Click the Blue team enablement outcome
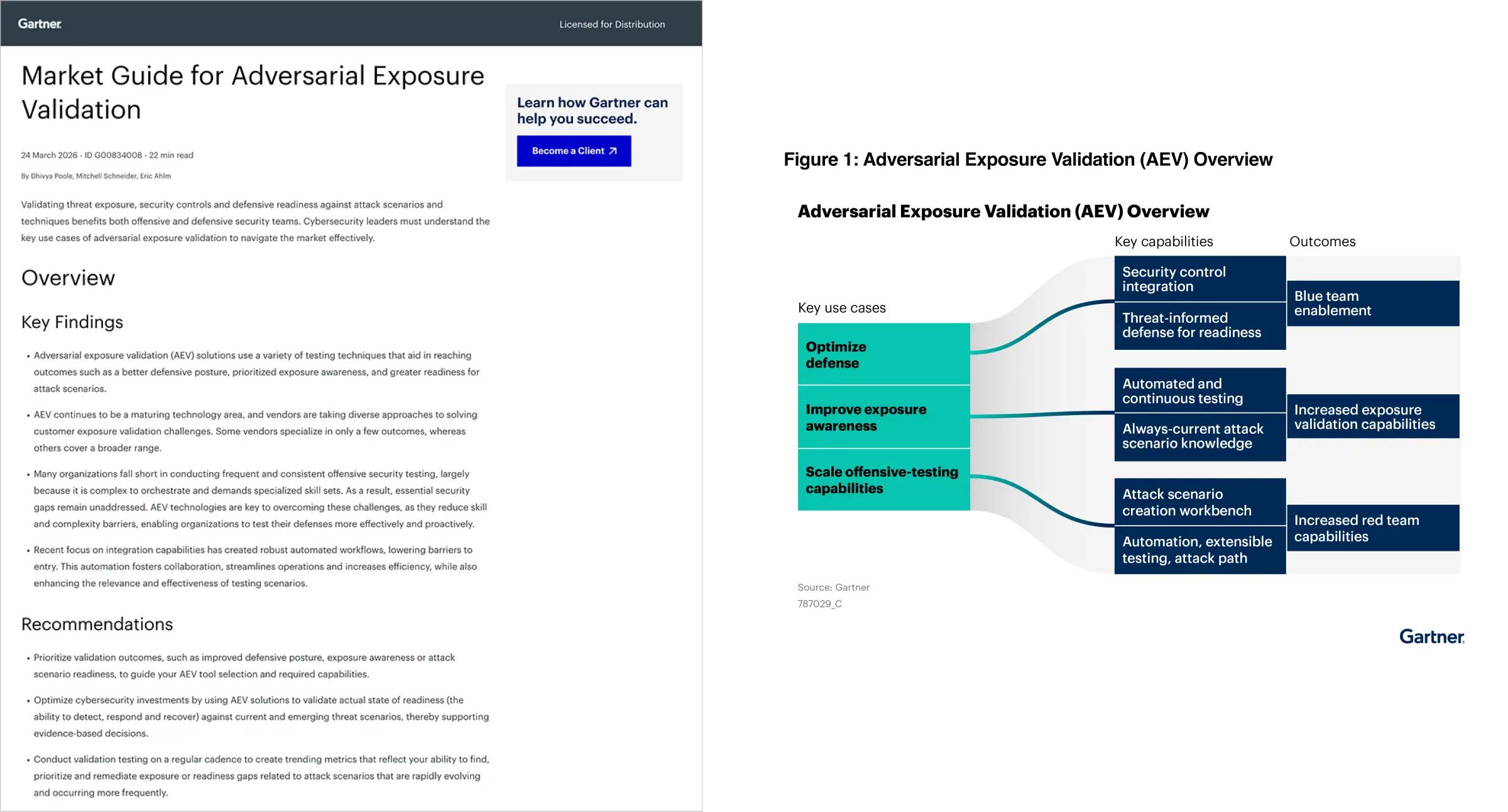Viewport: 1508px width, 812px height. point(1372,303)
